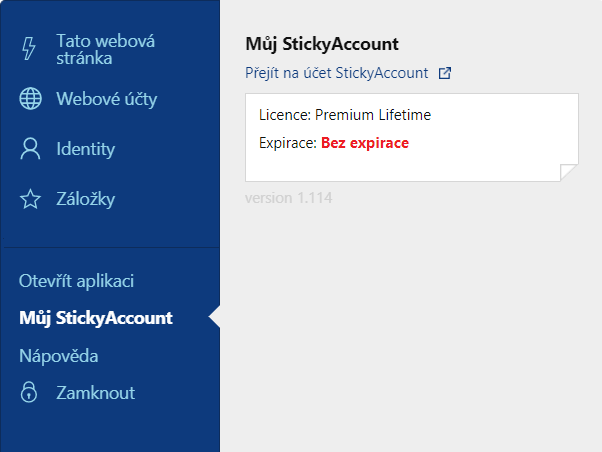Select the Webové účty menu entry
This screenshot has width=602, height=452.
pyautogui.click(x=107, y=99)
